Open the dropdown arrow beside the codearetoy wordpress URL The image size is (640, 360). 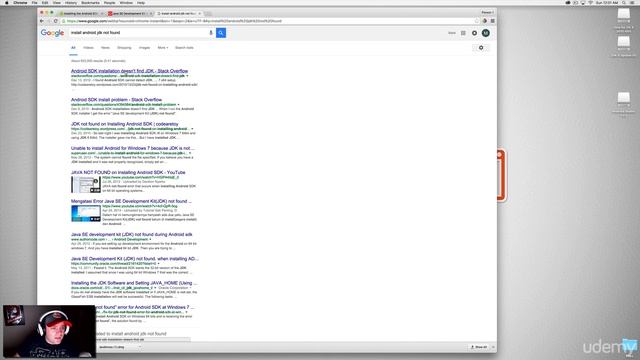click(x=192, y=129)
